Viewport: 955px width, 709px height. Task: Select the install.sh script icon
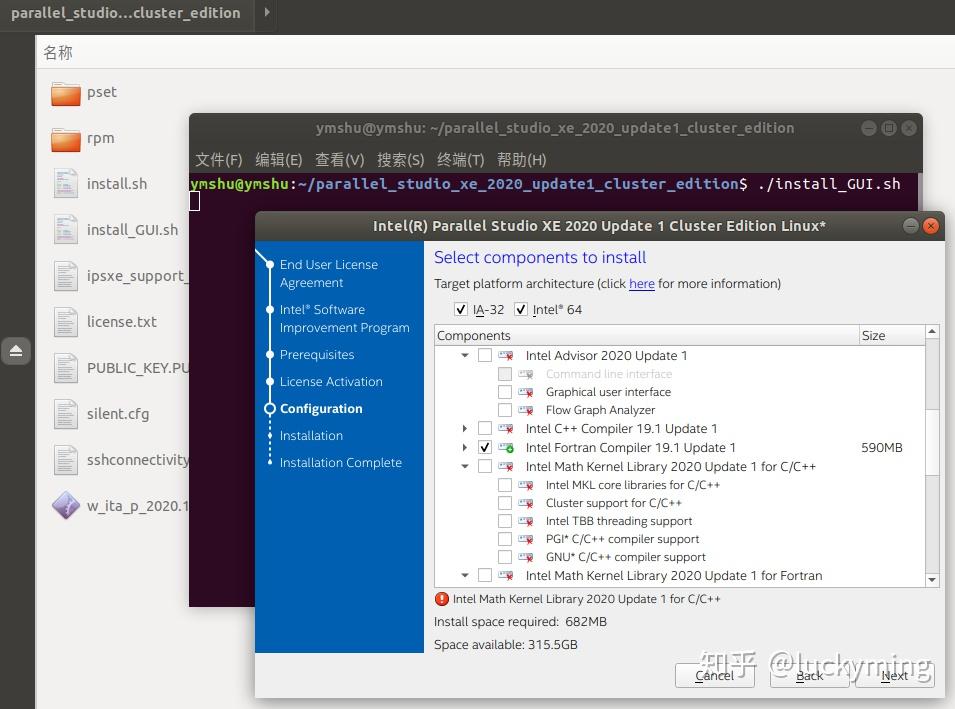pyautogui.click(x=65, y=183)
